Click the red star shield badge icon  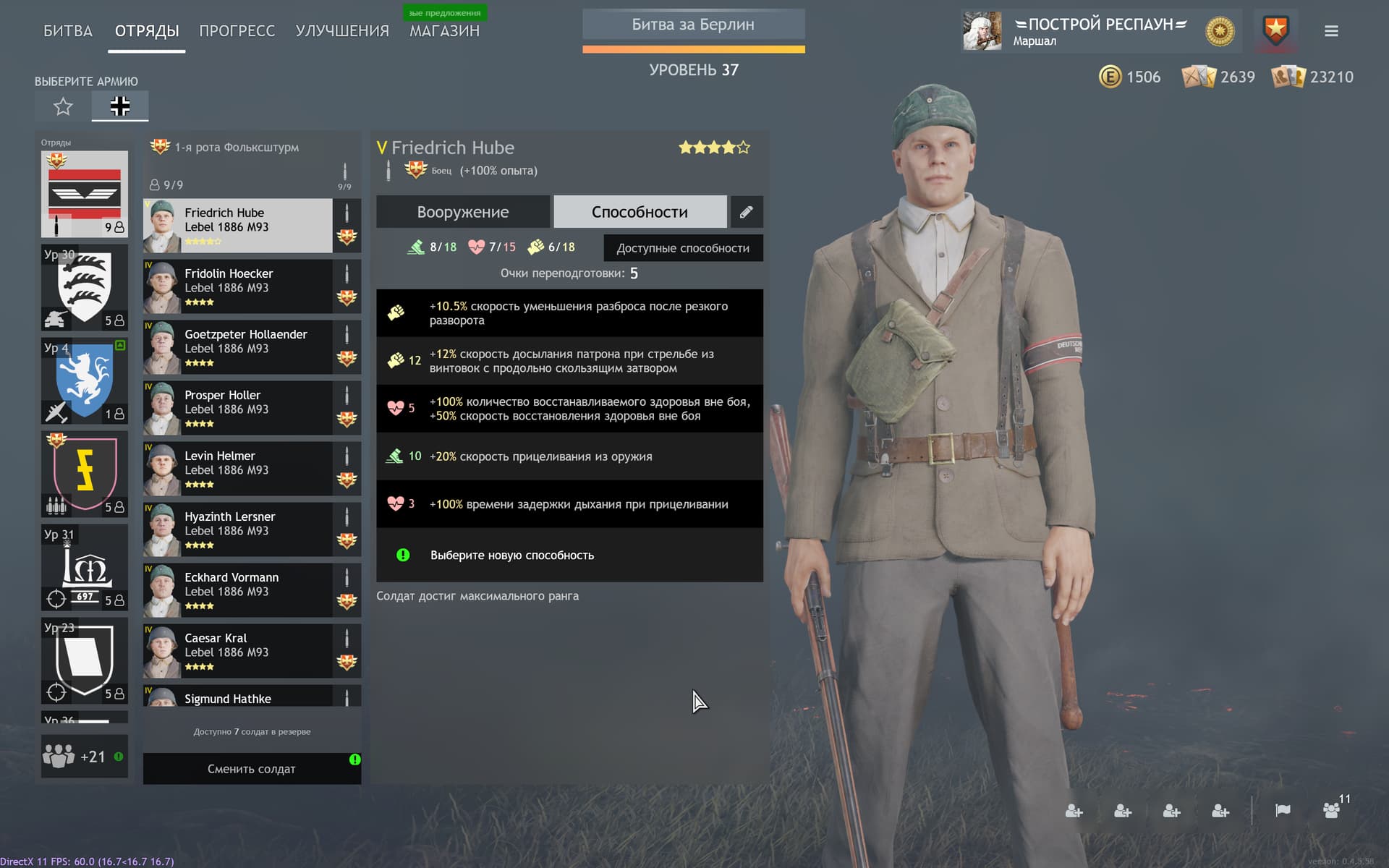[1275, 31]
